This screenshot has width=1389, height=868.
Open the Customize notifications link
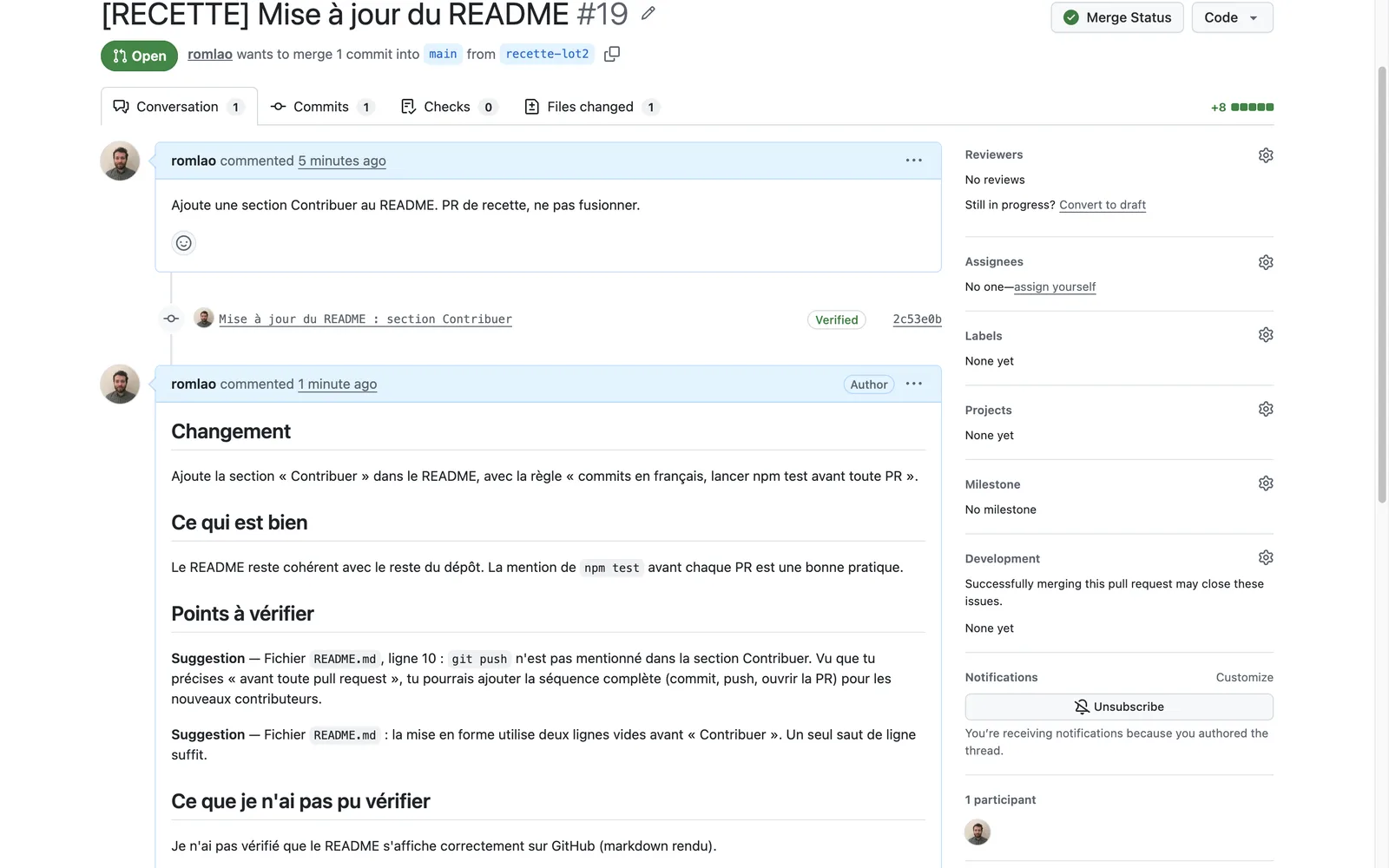(1245, 677)
